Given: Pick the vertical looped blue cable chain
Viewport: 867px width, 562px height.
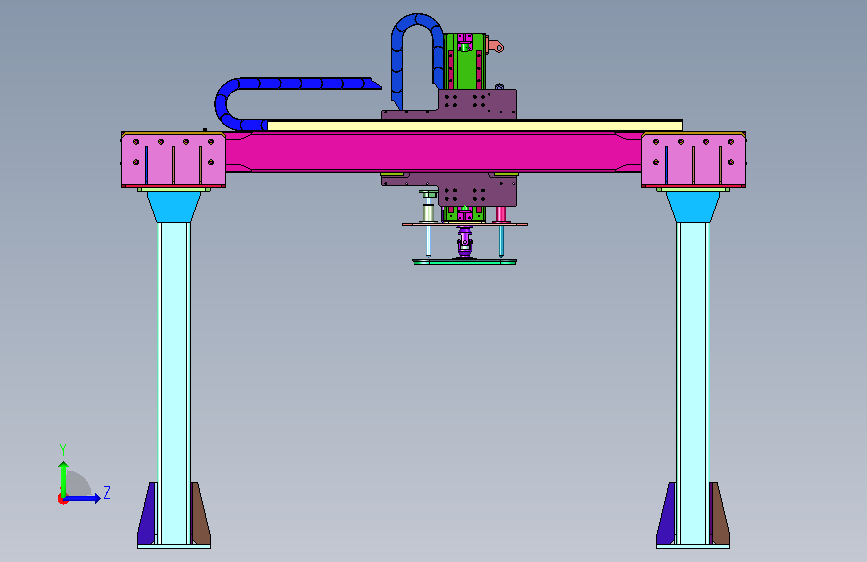Looking at the screenshot, I should coord(417,20).
